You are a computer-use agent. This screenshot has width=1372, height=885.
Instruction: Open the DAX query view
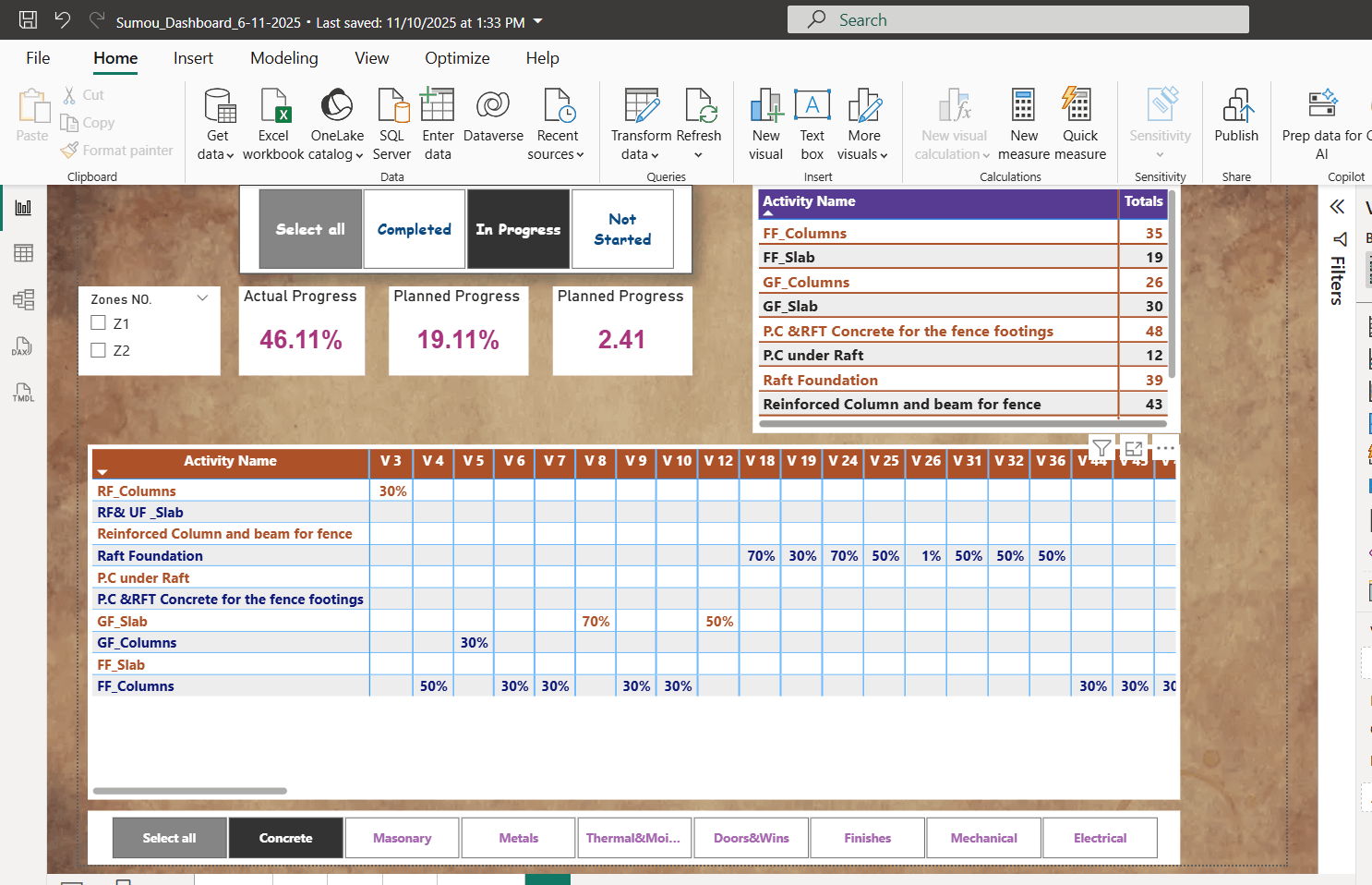(x=22, y=346)
